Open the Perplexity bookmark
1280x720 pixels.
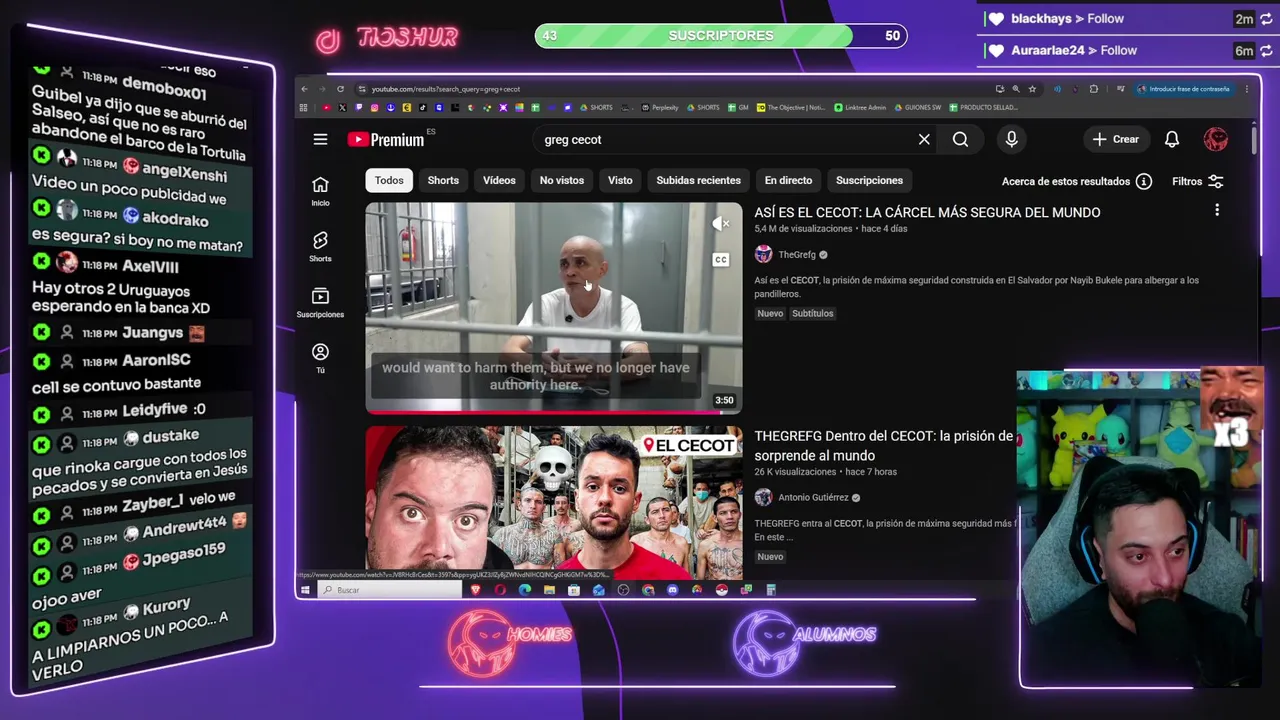tap(660, 107)
